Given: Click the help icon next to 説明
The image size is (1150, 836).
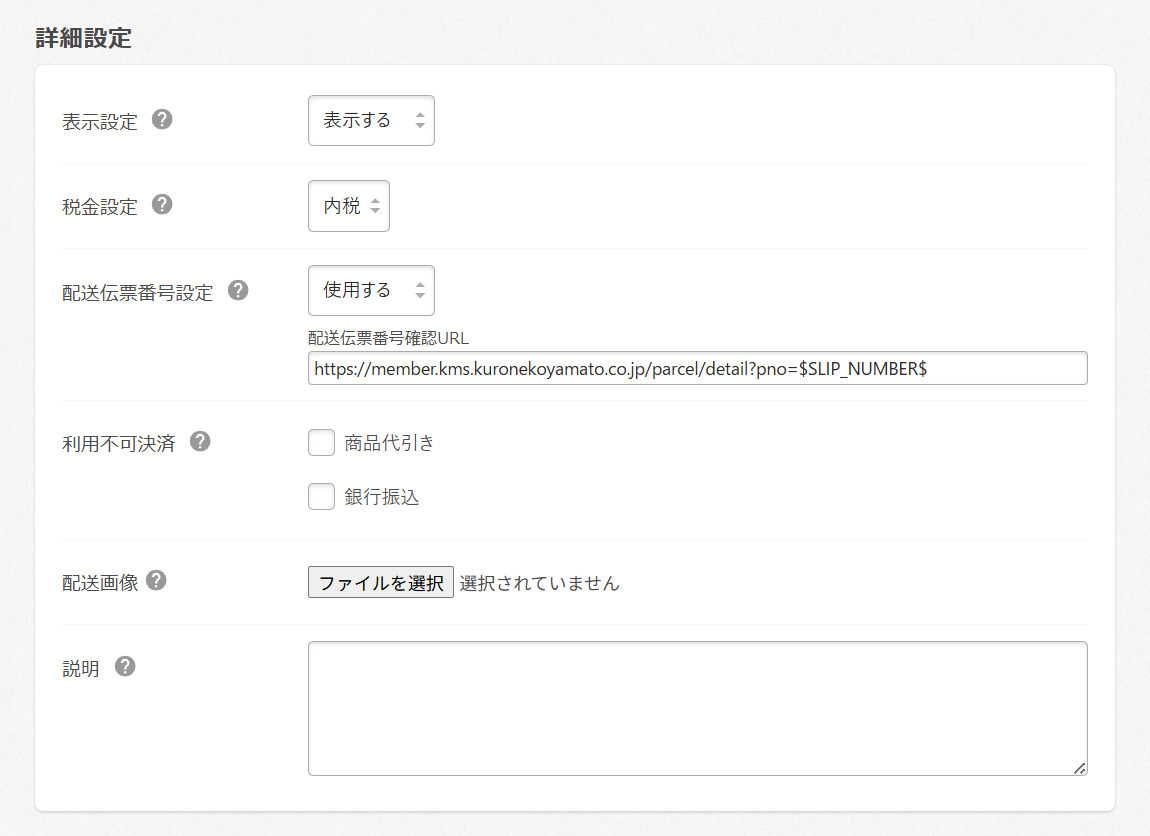Looking at the screenshot, I should (x=125, y=666).
